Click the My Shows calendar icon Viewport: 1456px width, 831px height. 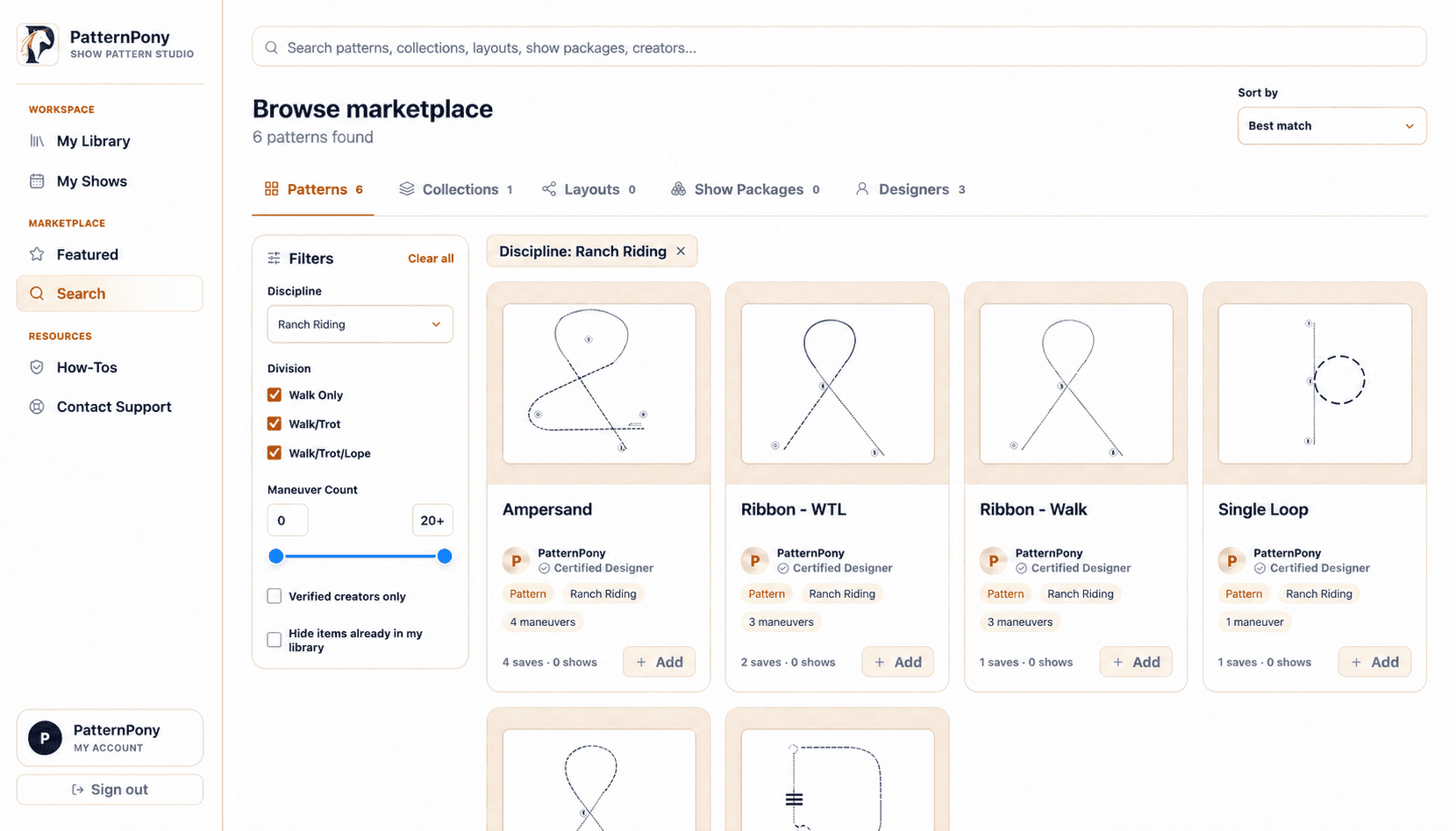tap(37, 181)
